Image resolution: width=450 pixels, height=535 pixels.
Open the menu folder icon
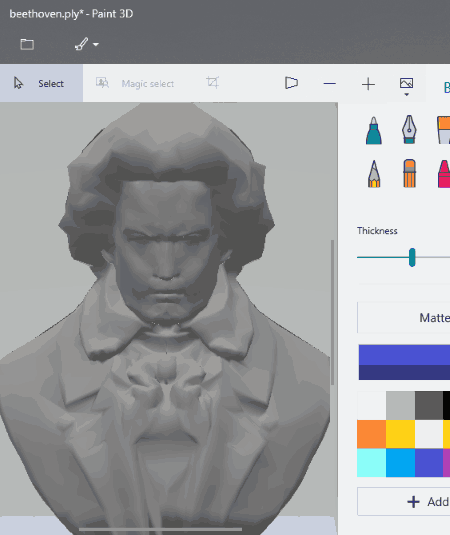click(x=27, y=44)
